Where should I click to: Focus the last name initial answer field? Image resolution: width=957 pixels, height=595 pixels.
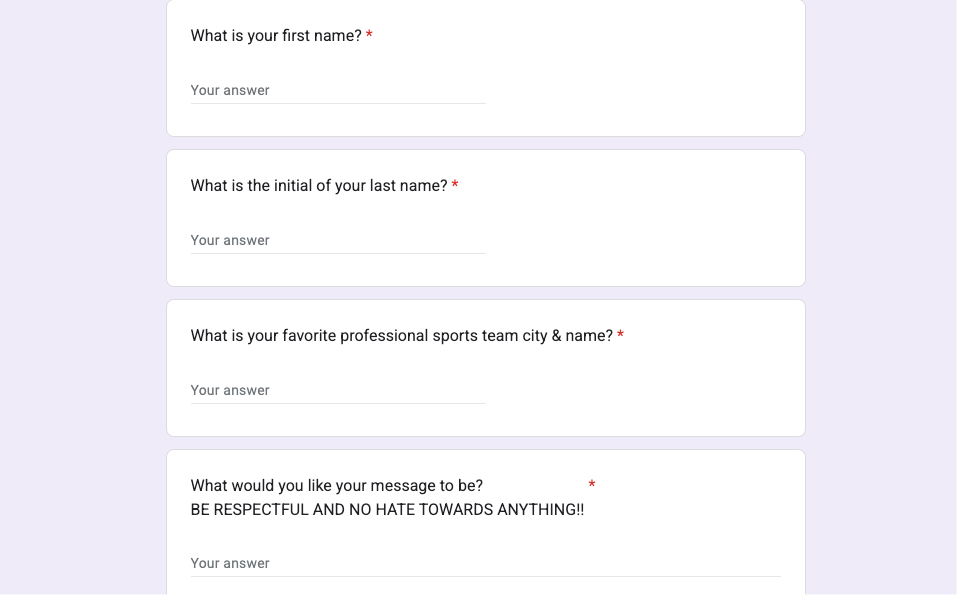pos(337,241)
